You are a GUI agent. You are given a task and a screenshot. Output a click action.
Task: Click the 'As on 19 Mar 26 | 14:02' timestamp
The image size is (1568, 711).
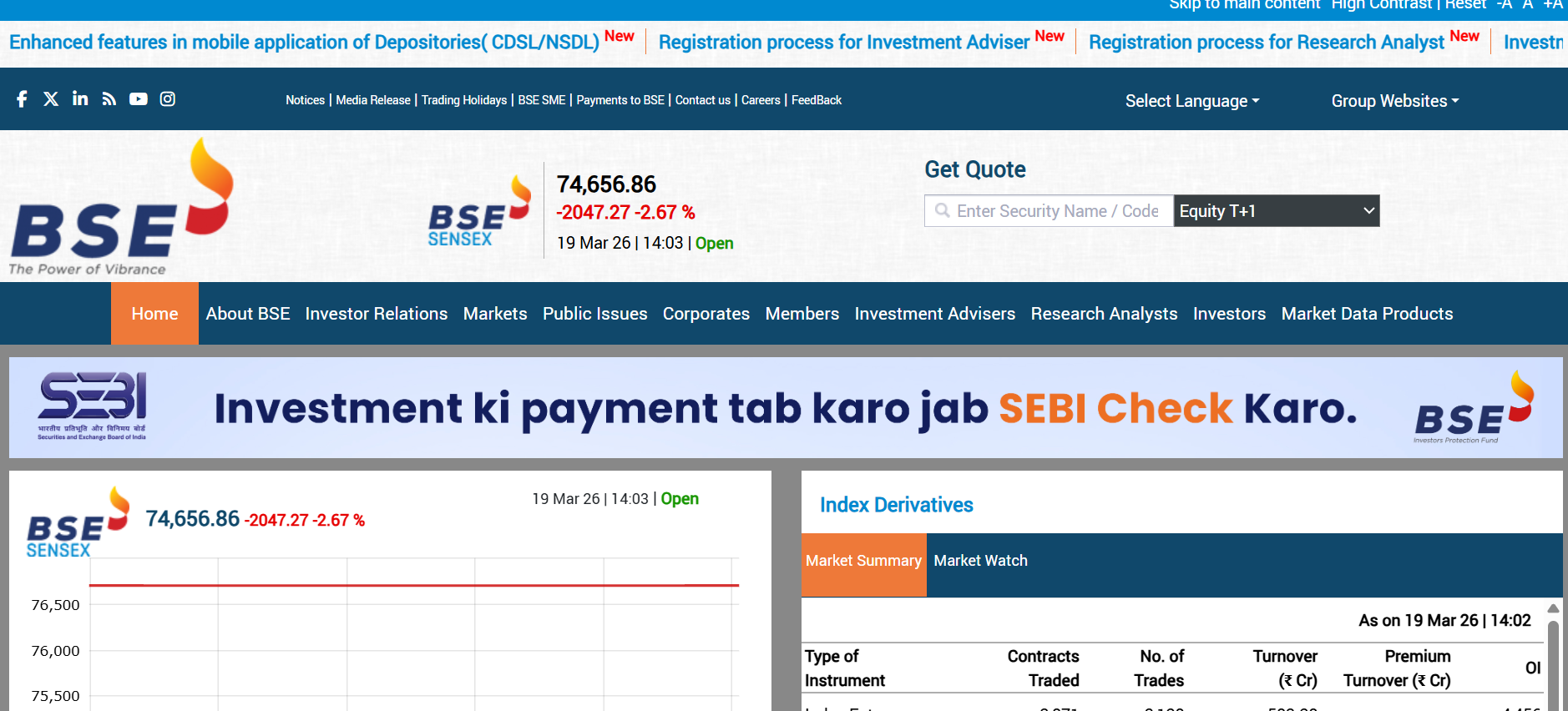(1444, 621)
